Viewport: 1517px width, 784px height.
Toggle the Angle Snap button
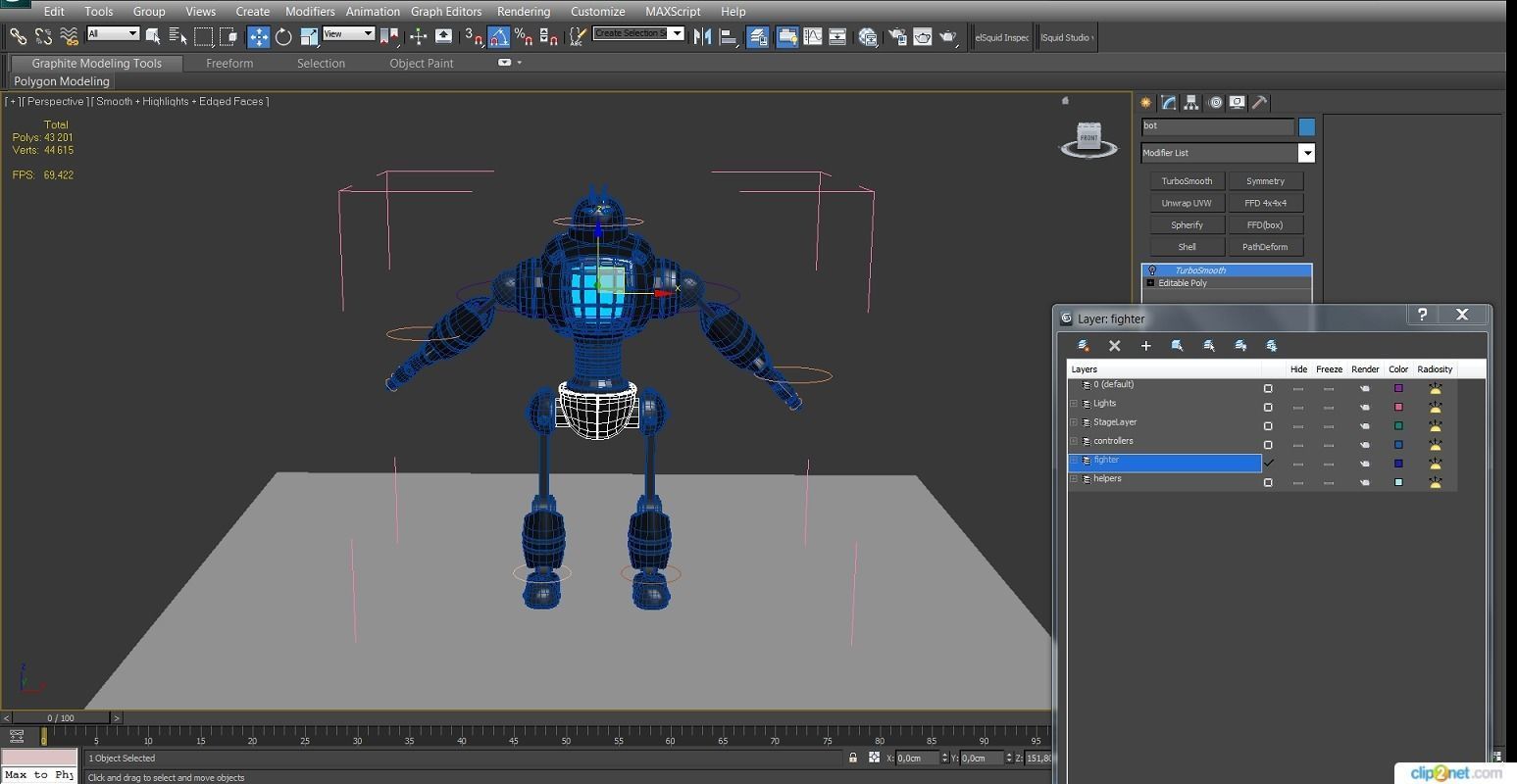click(x=499, y=36)
